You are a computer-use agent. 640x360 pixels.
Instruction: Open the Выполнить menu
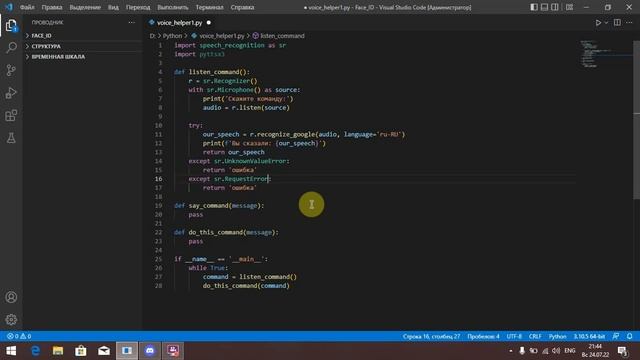[173, 7]
